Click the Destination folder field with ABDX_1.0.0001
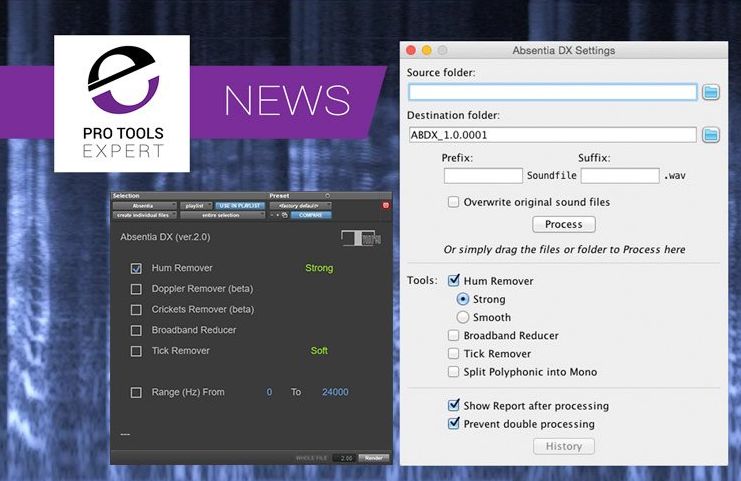 point(552,135)
